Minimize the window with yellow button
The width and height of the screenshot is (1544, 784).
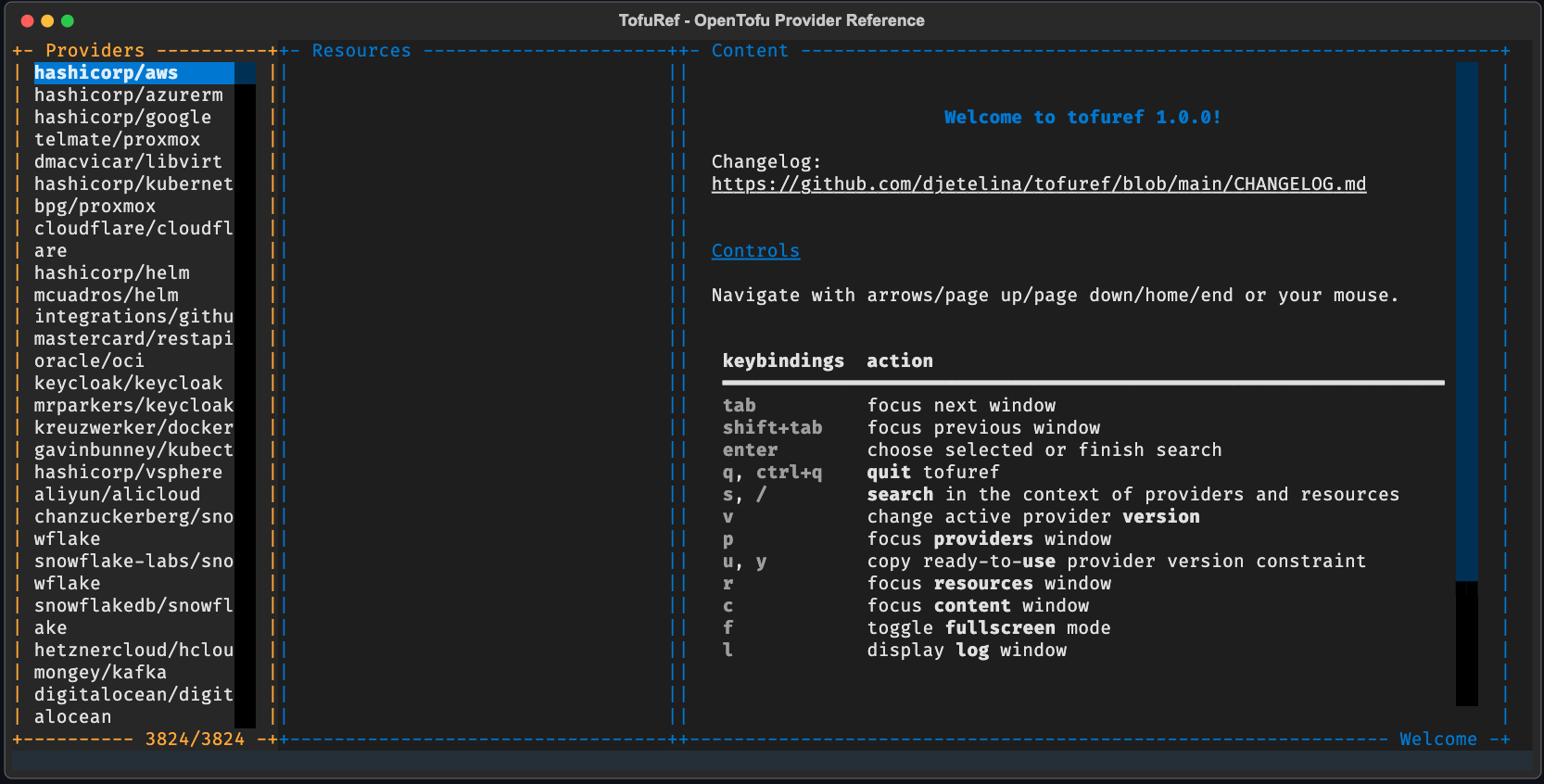47,20
